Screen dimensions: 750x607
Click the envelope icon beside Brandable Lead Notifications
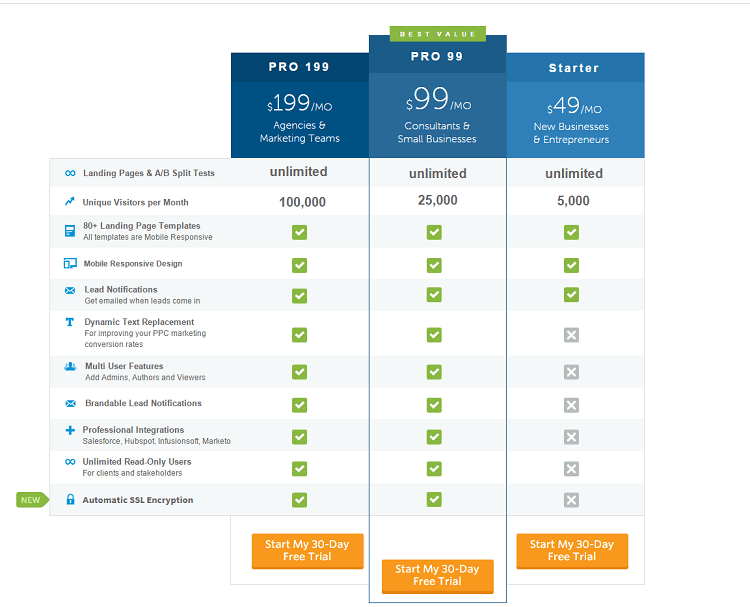click(70, 404)
